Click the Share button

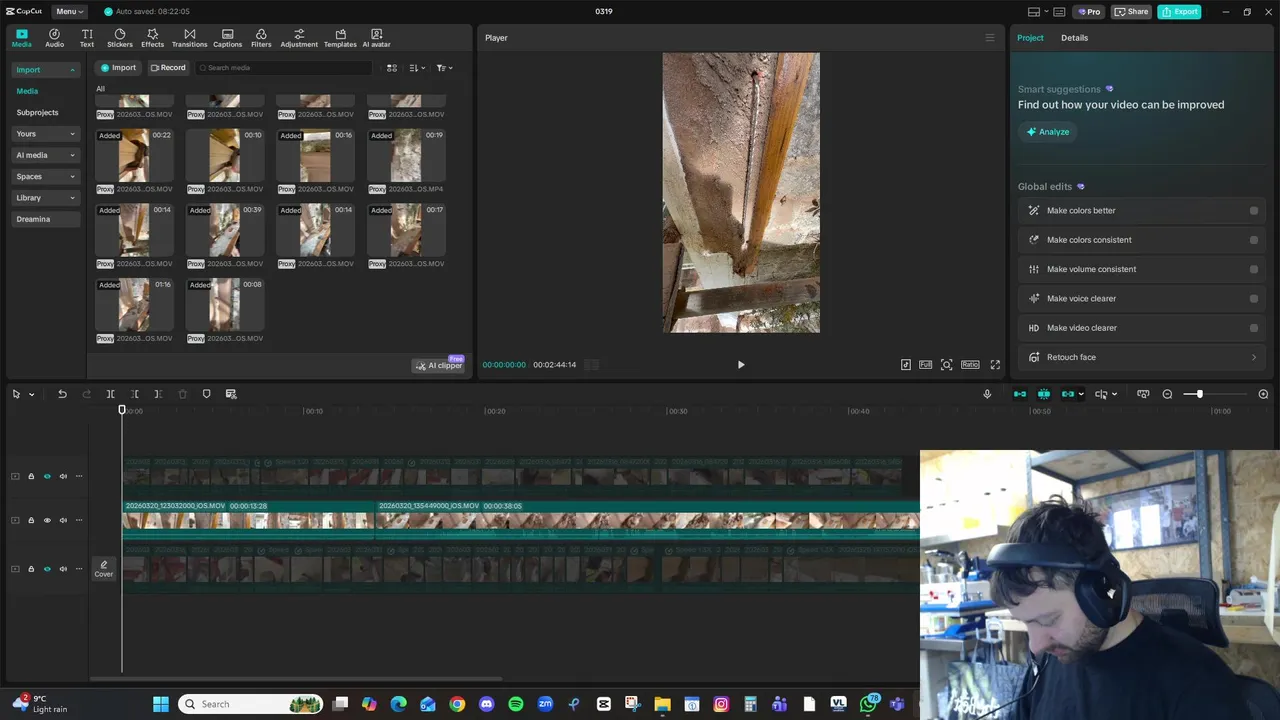[x=1132, y=12]
